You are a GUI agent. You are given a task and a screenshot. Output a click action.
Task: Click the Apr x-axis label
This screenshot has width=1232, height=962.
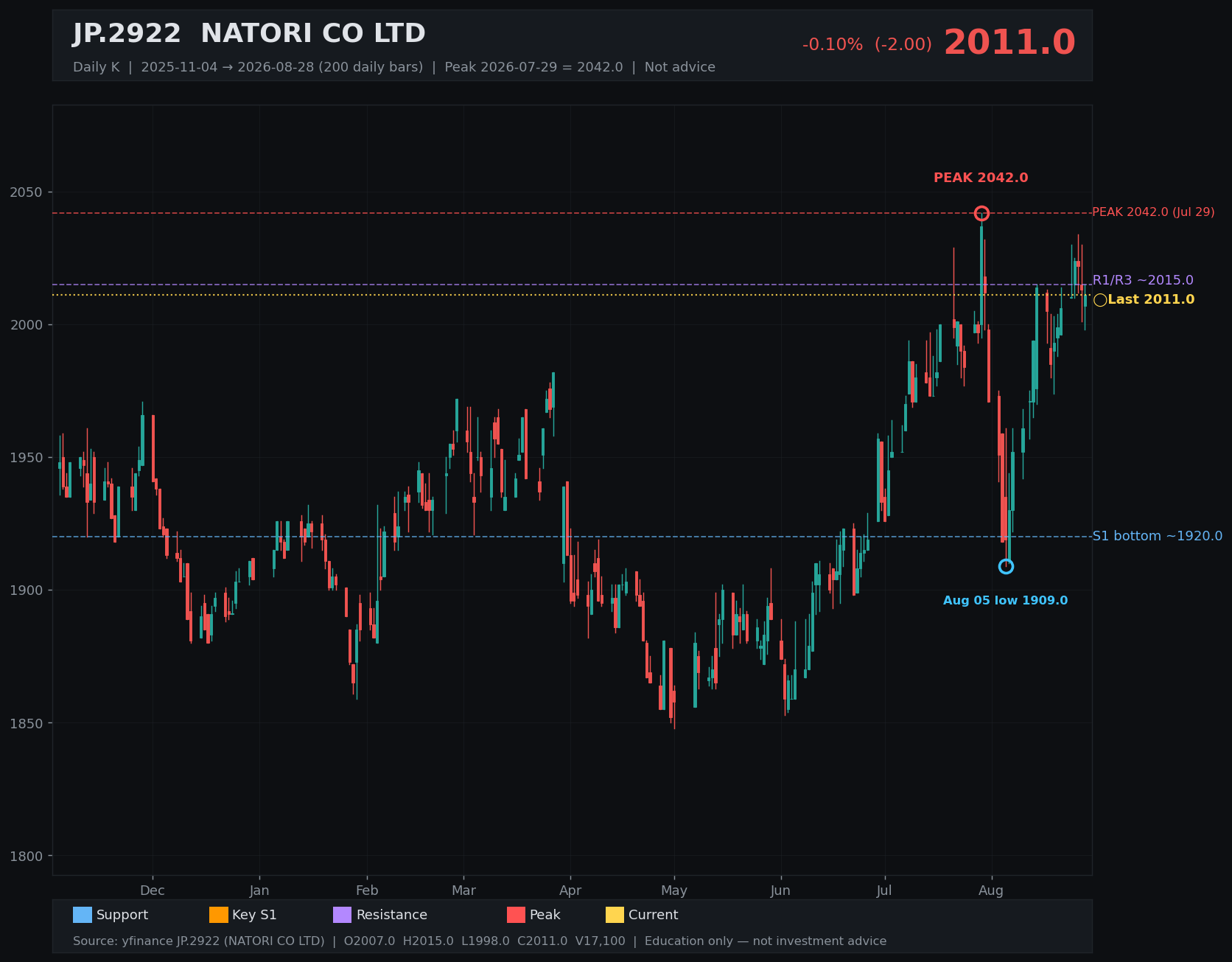pyautogui.click(x=570, y=890)
